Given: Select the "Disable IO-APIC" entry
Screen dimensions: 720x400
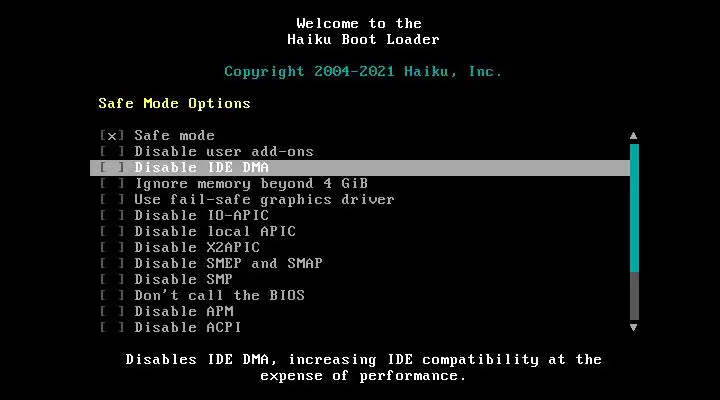Looking at the screenshot, I should pyautogui.click(x=202, y=215).
